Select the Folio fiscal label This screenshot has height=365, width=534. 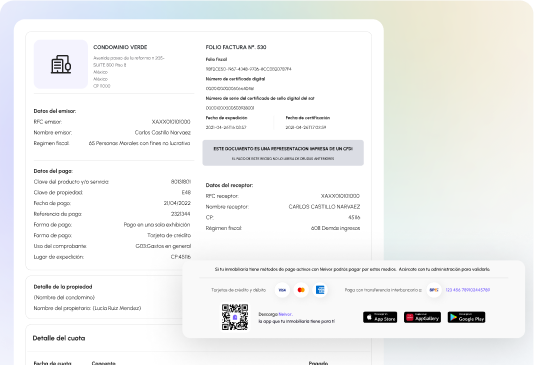pos(216,59)
